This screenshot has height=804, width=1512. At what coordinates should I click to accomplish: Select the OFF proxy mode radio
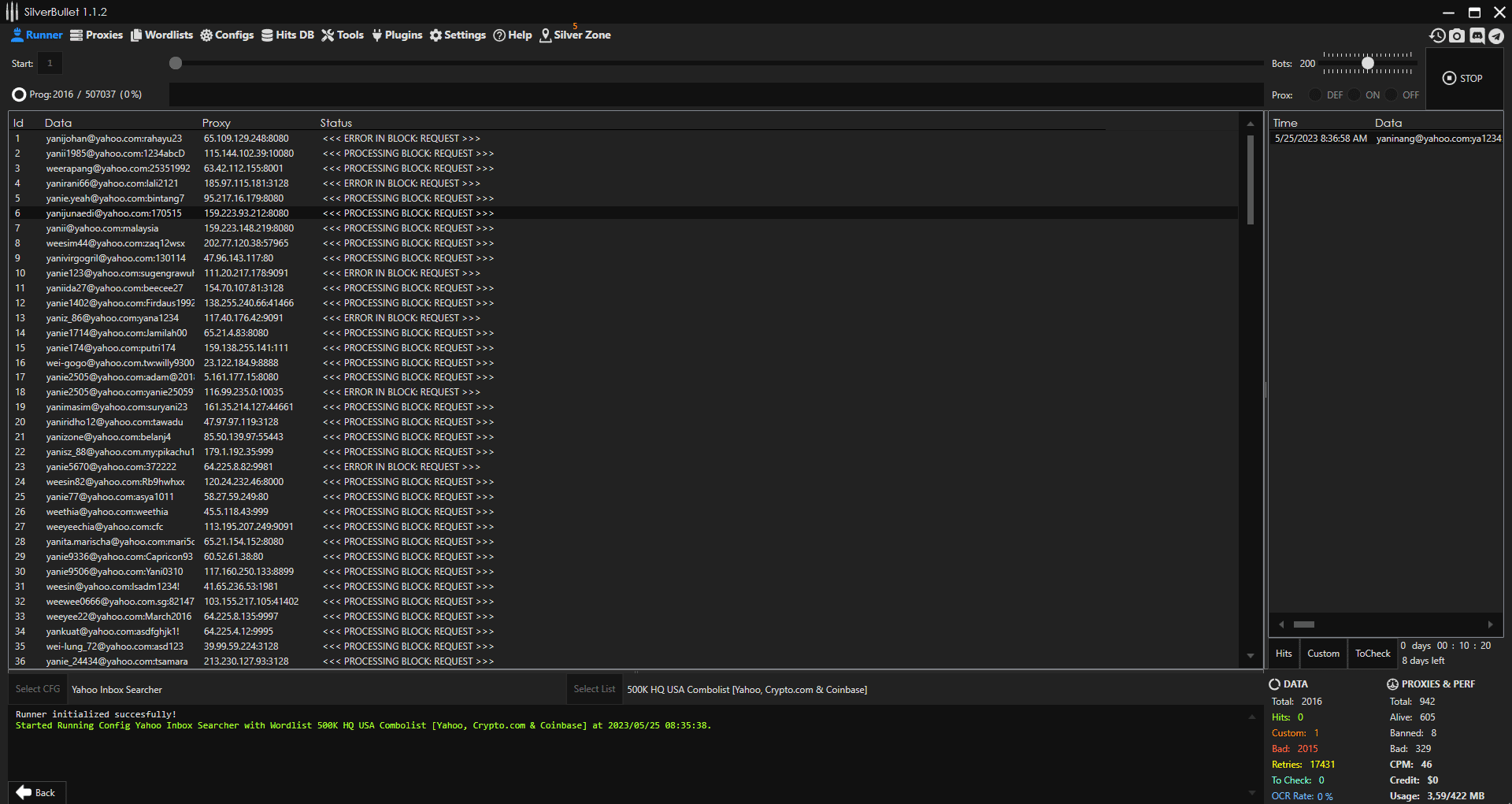click(1392, 94)
